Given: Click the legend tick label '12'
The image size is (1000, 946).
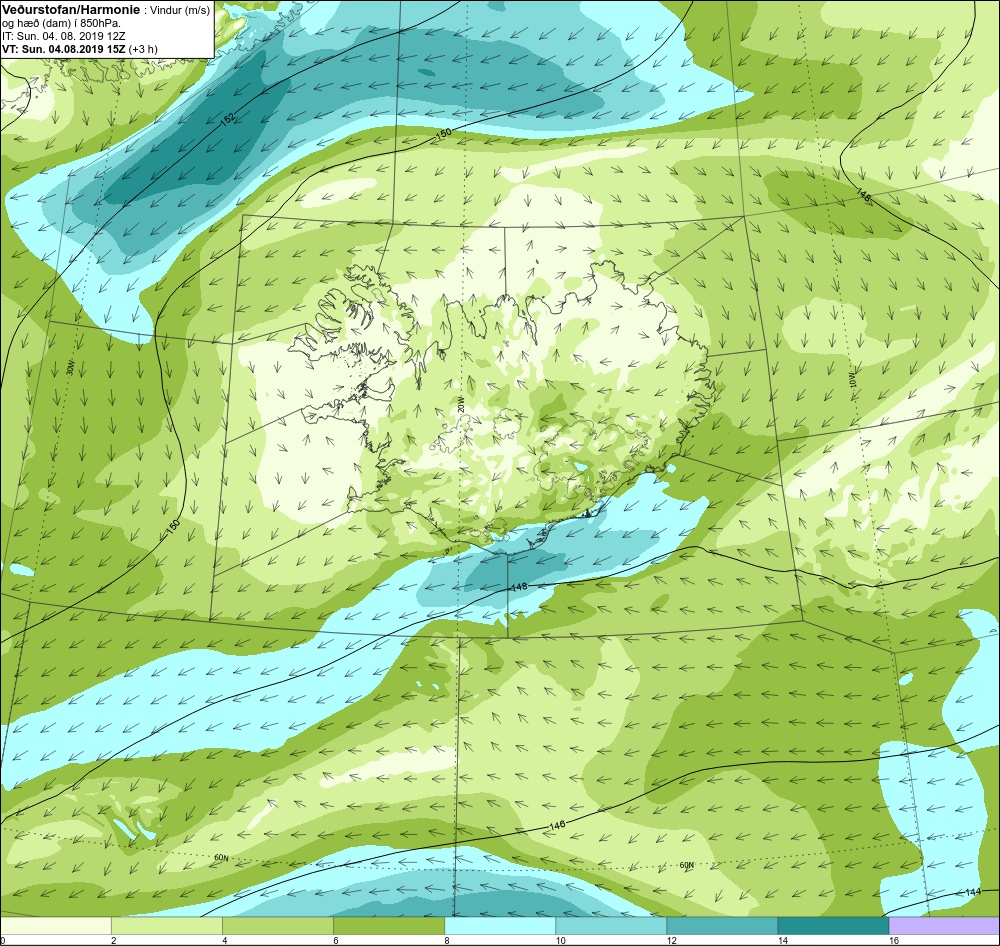Looking at the screenshot, I should tap(670, 940).
